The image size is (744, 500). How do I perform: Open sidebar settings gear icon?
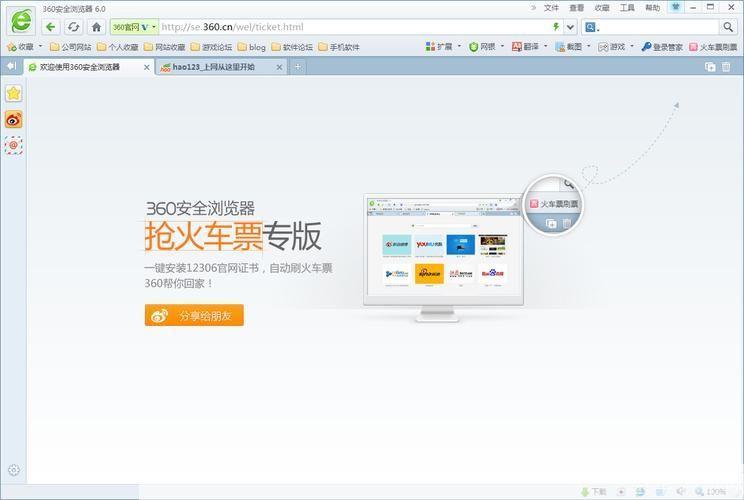pyautogui.click(x=14, y=470)
